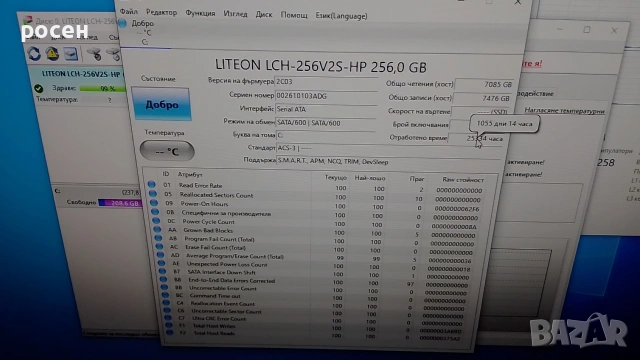Click the yellow warning alert toolbar icon
Screen dimensions: 640x360
52,53
